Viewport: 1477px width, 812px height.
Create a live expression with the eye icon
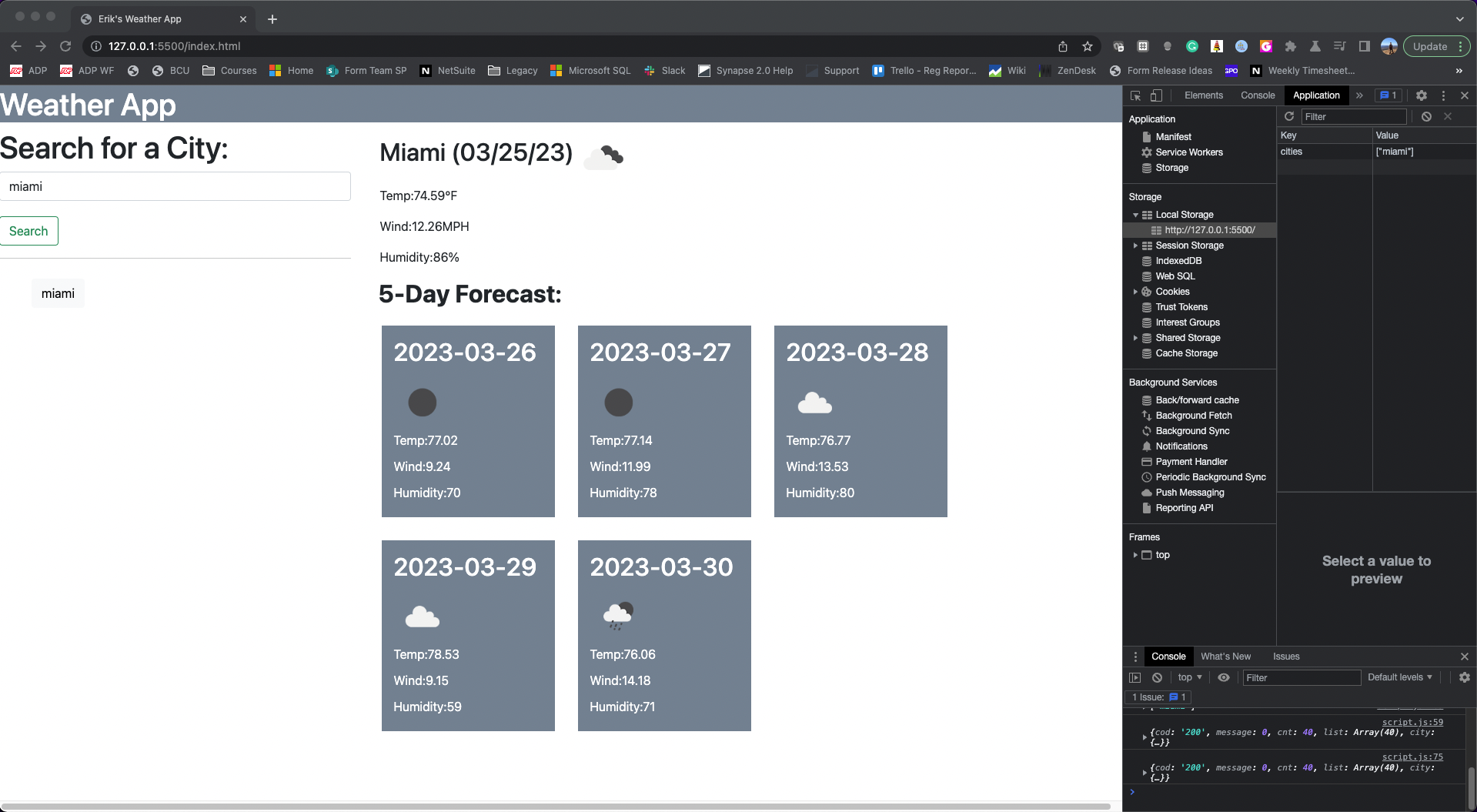click(x=1224, y=677)
